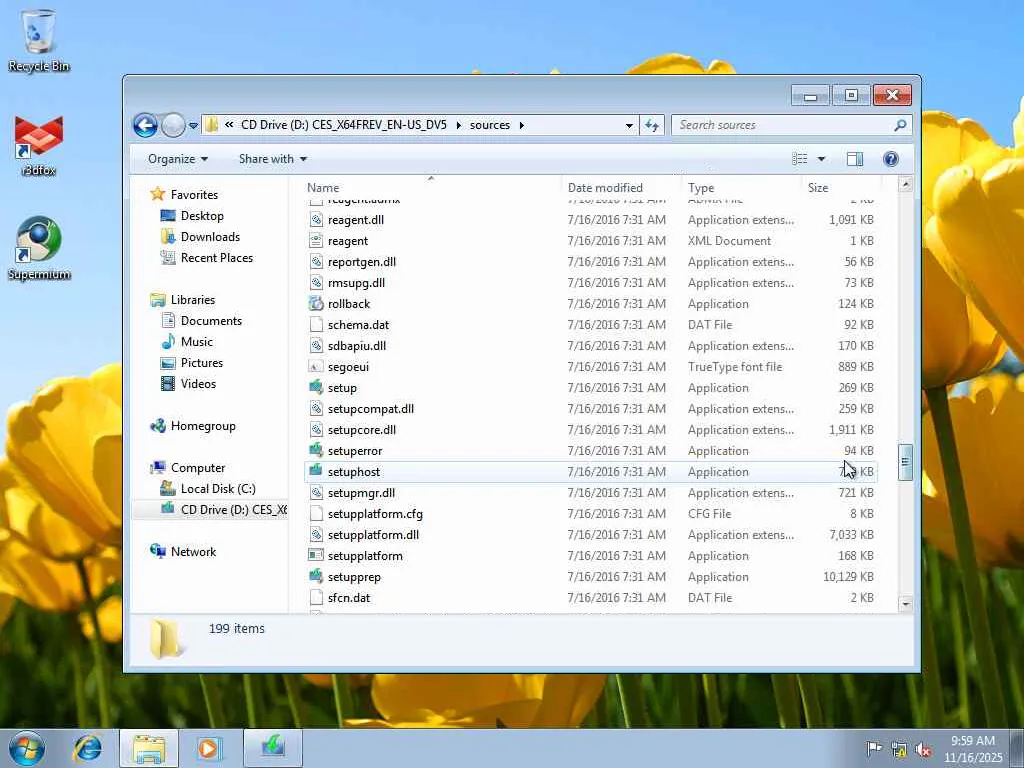
Task: Click the change view icon
Action: click(x=799, y=159)
